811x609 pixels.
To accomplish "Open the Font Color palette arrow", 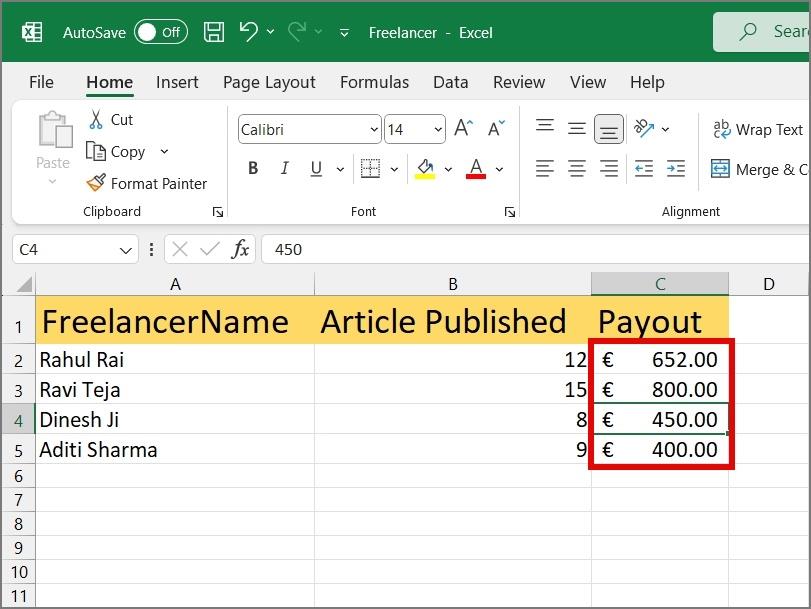I will pyautogui.click(x=499, y=169).
